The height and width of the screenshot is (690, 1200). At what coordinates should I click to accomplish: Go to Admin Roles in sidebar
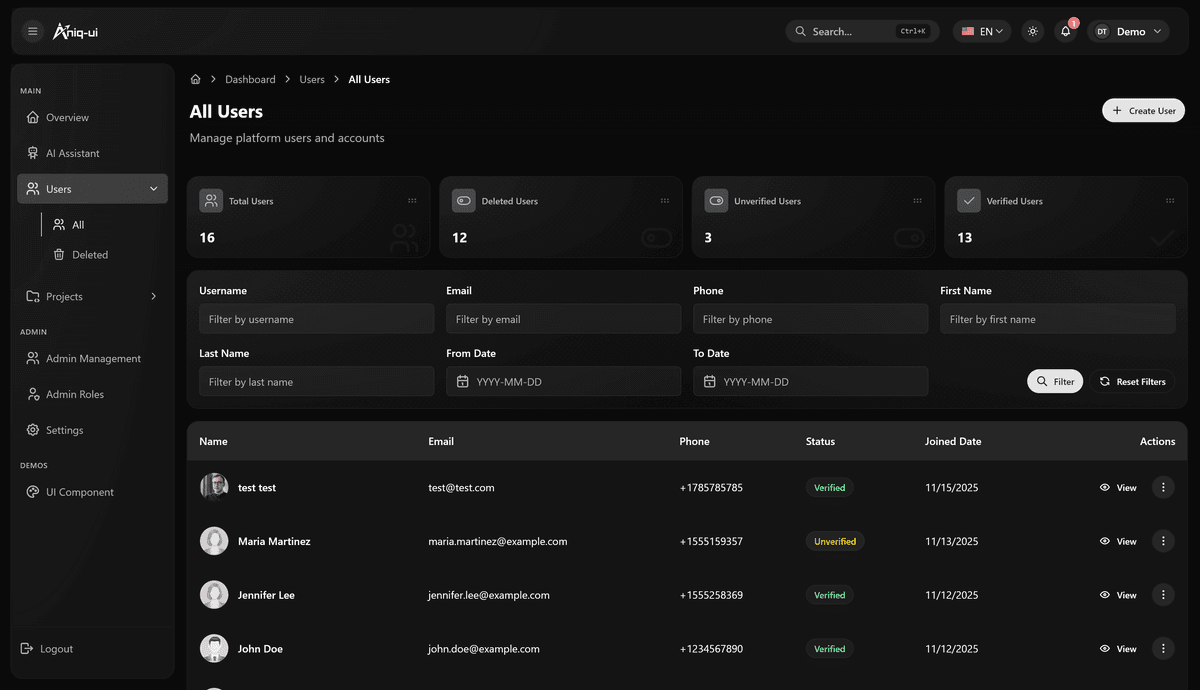pos(74,395)
